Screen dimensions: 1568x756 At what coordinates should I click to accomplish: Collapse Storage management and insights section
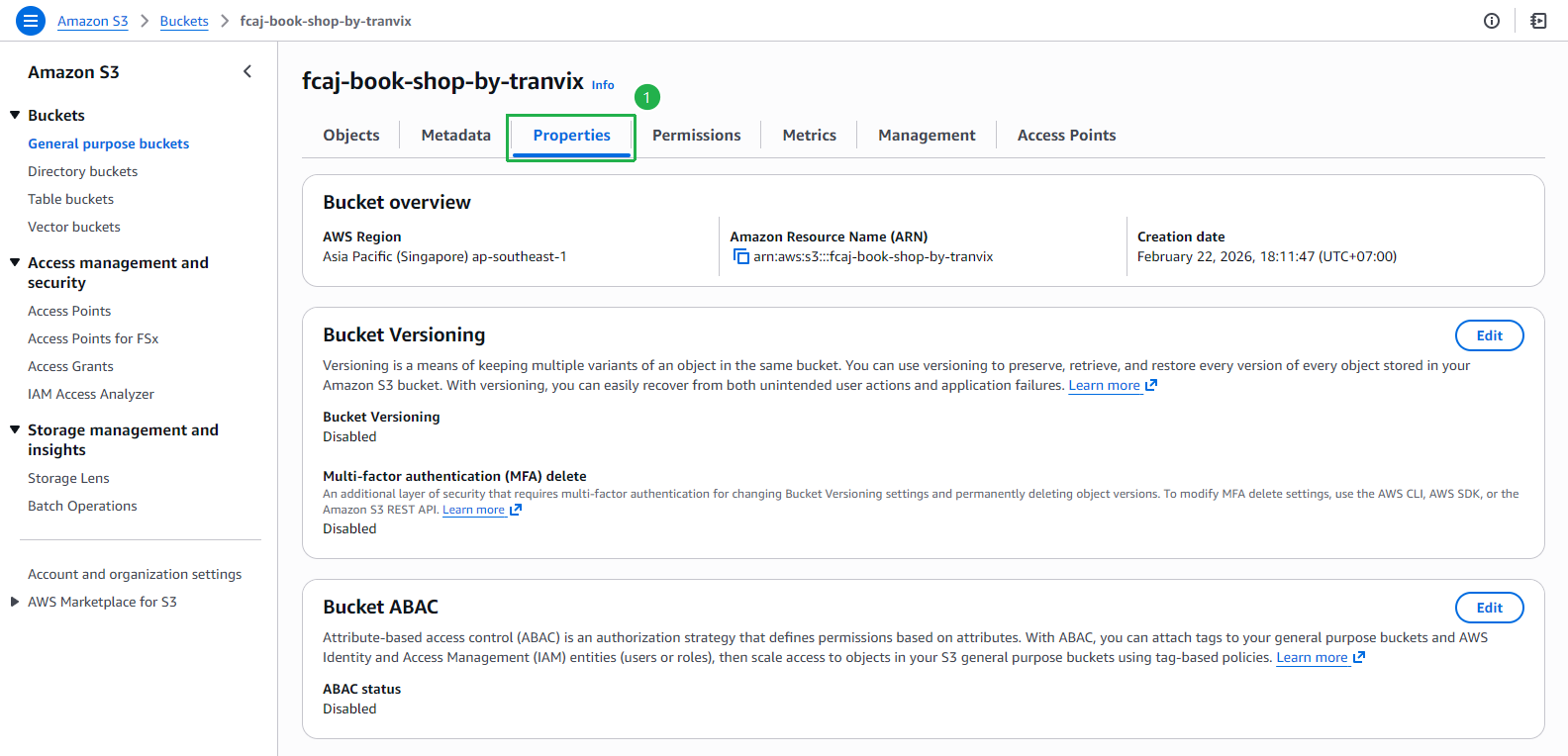tap(15, 429)
